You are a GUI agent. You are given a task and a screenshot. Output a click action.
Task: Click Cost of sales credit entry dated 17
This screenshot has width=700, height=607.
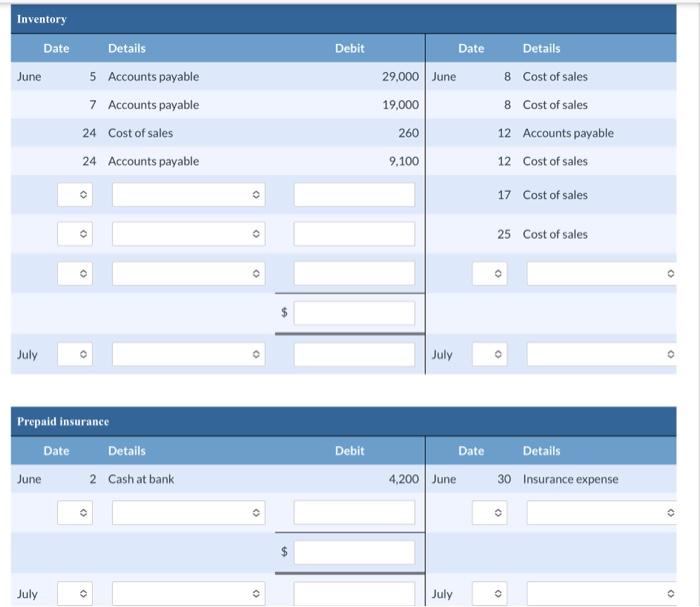555,195
